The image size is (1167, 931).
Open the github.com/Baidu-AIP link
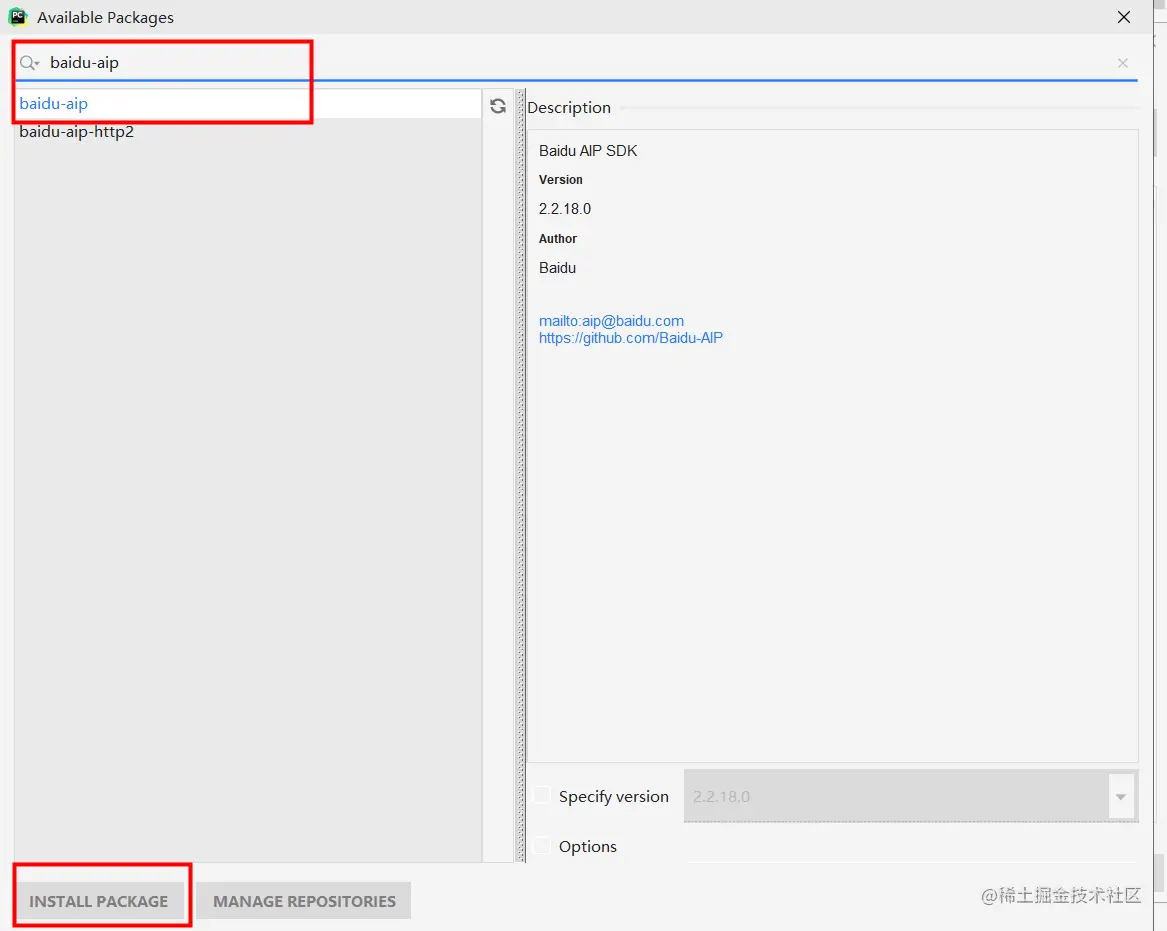(x=630, y=338)
